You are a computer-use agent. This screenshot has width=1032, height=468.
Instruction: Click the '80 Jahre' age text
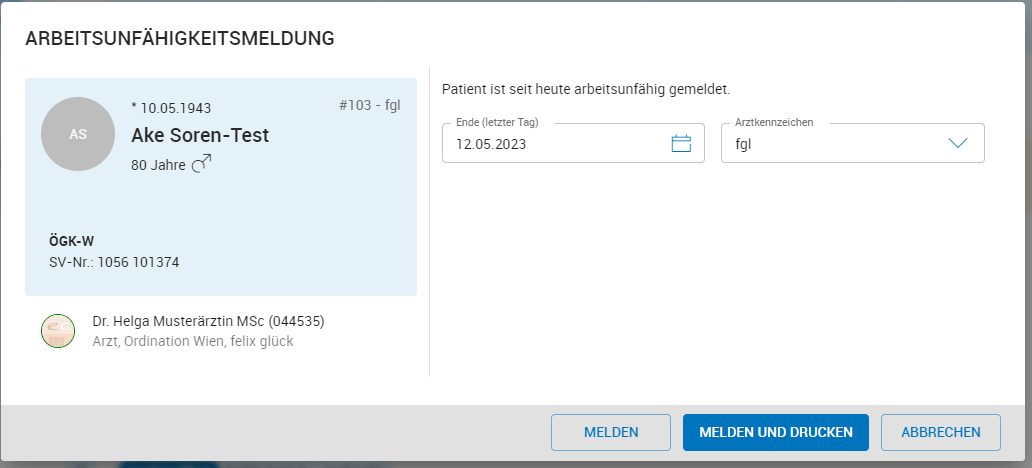tap(158, 165)
